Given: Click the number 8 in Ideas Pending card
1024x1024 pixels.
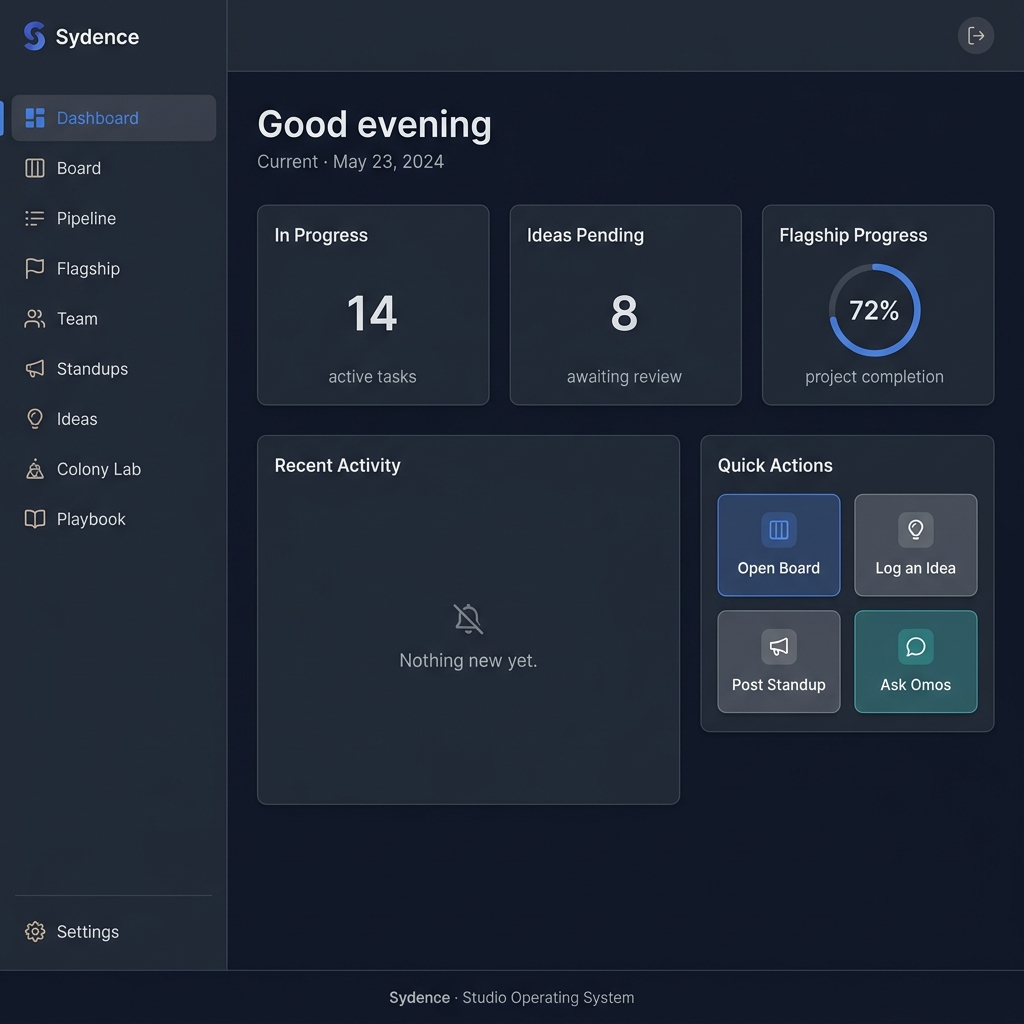Looking at the screenshot, I should [624, 313].
